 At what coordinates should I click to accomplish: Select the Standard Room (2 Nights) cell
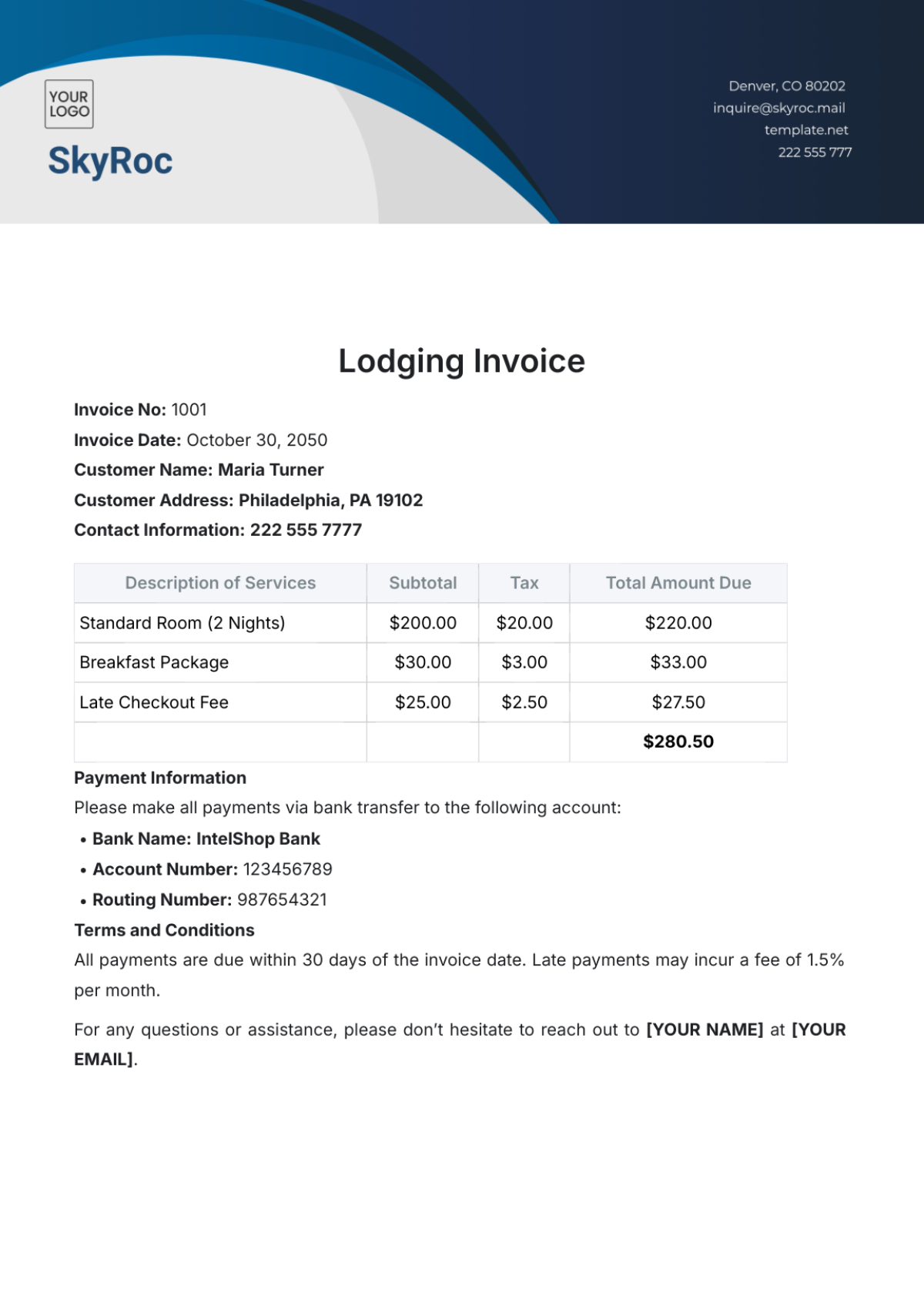pos(182,623)
